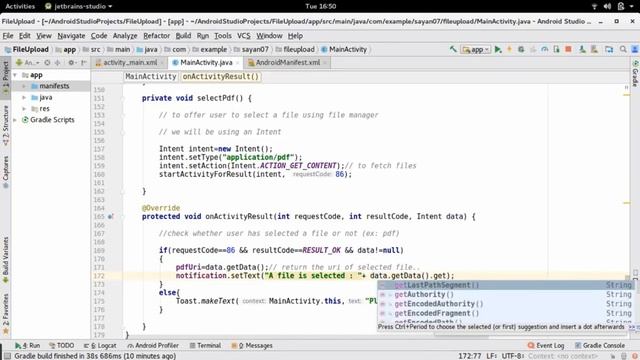Viewport: 640px width, 360px height.
Task: Open the Android Profiler tool window tab
Action: [x=153, y=346]
